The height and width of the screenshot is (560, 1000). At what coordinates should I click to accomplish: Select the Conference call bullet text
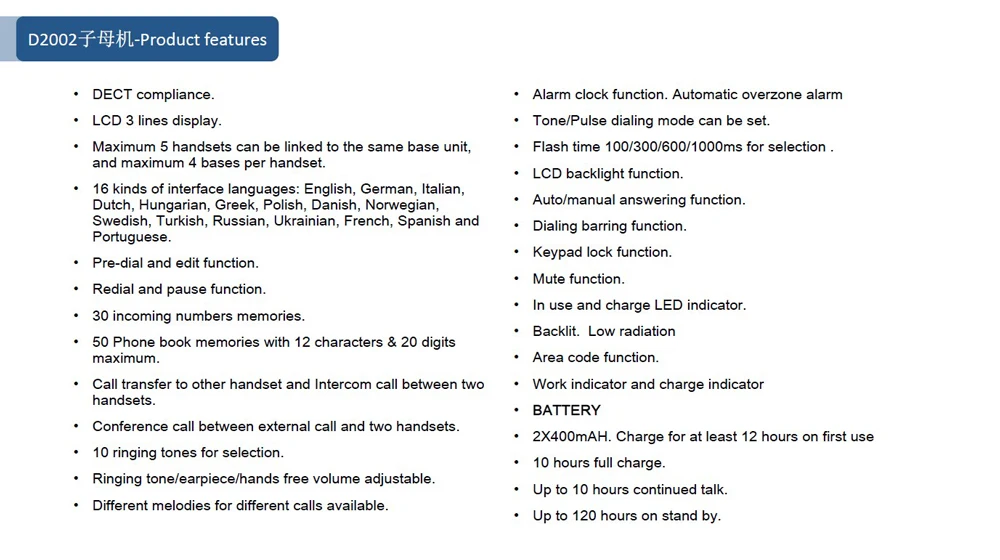pos(276,426)
